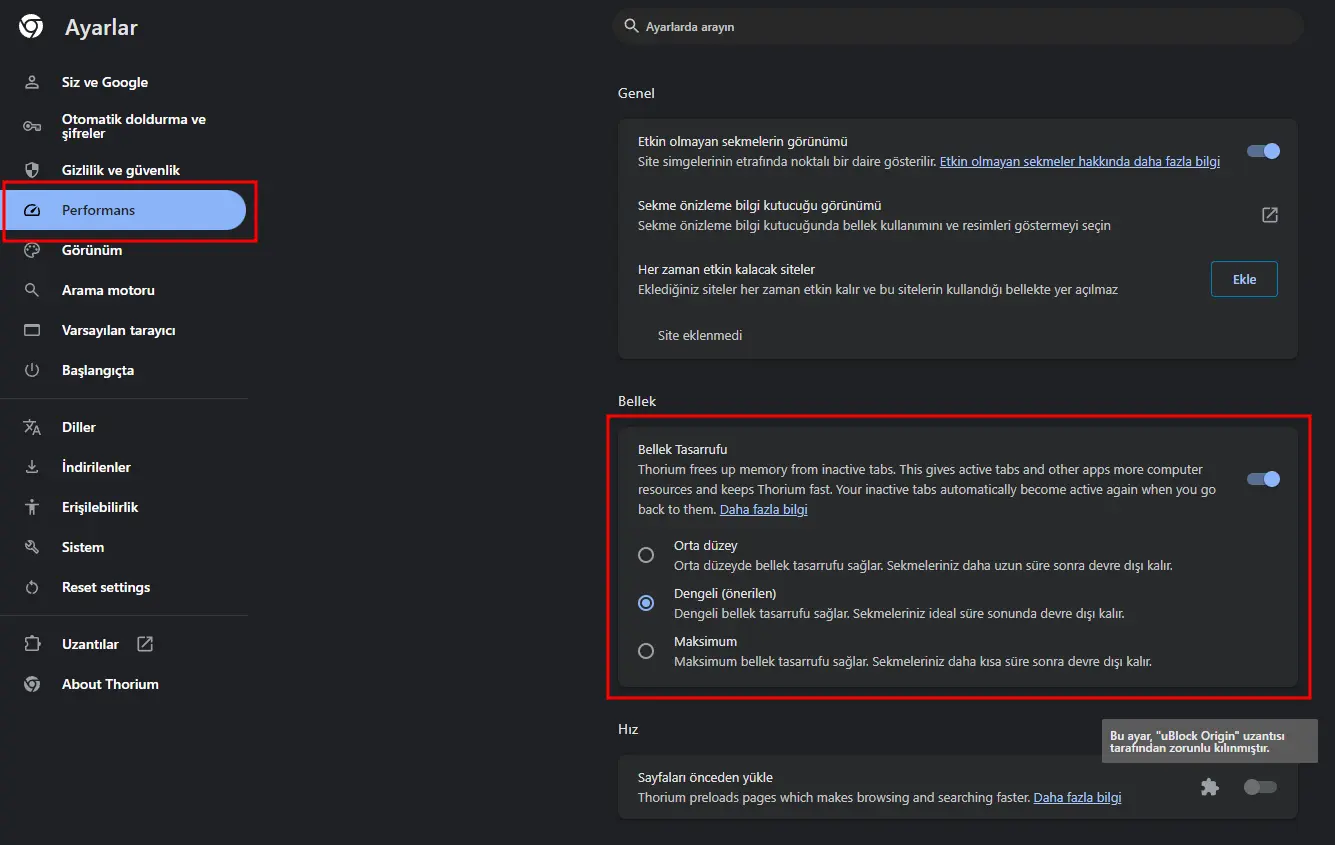Screen dimensions: 1335x845
Task: Select Performans in the sidebar
Action: tap(123, 210)
